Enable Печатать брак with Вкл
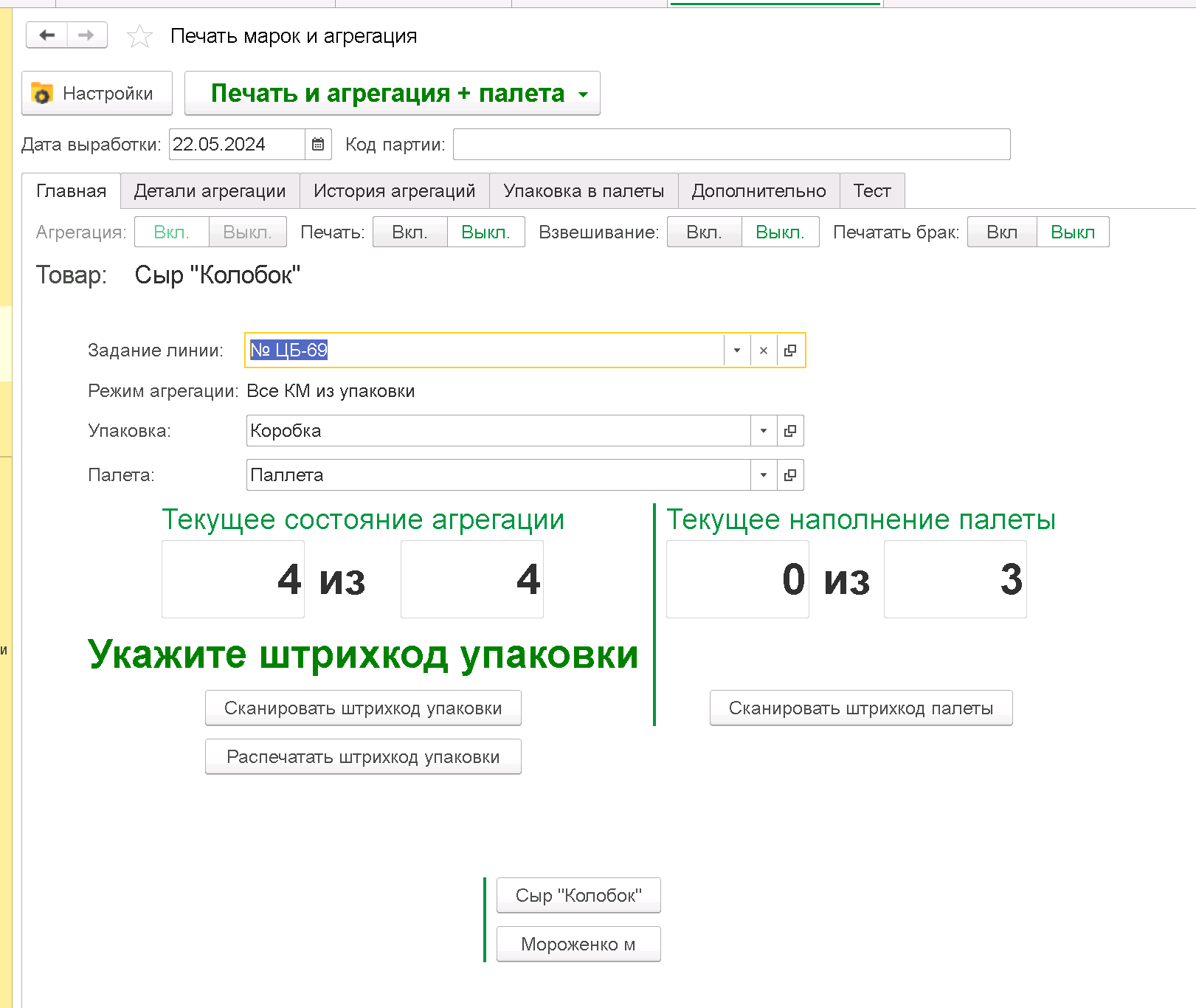Screen dimensions: 1196x1008 tap(1002, 232)
